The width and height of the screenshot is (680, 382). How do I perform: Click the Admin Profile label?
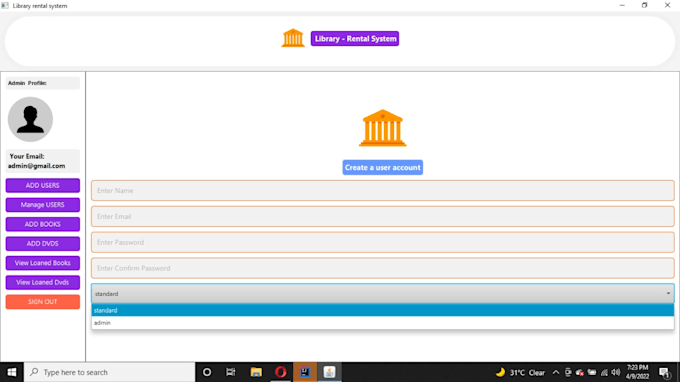pos(27,83)
